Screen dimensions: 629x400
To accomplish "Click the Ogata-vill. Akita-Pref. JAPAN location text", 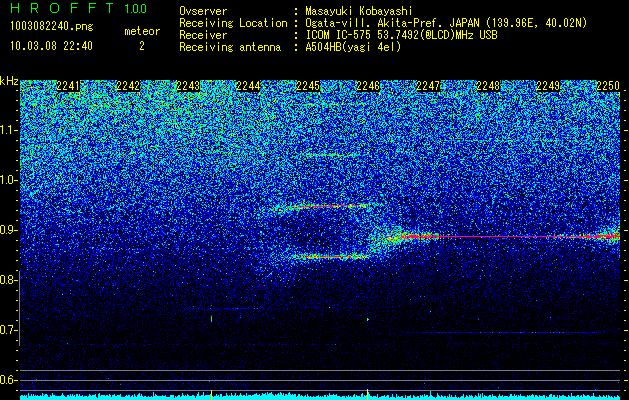I will tap(446, 23).
